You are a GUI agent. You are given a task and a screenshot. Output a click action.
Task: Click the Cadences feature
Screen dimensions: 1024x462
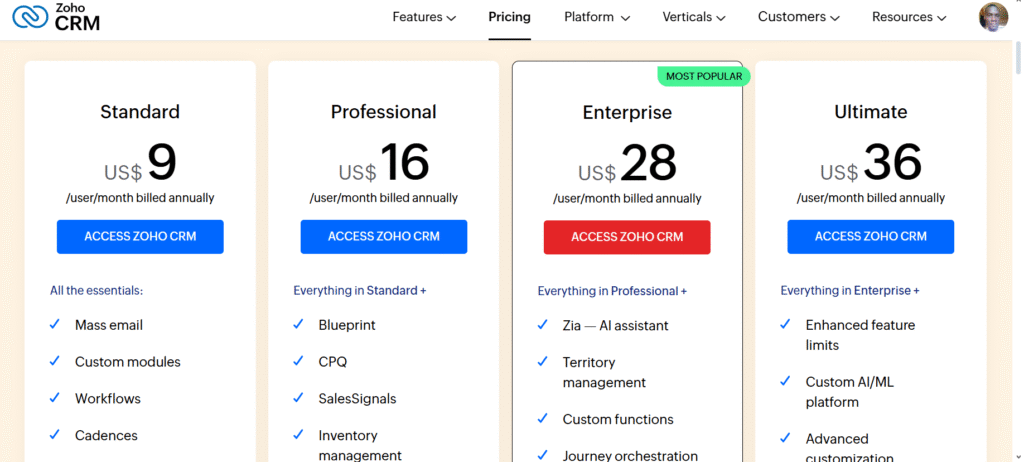(106, 435)
